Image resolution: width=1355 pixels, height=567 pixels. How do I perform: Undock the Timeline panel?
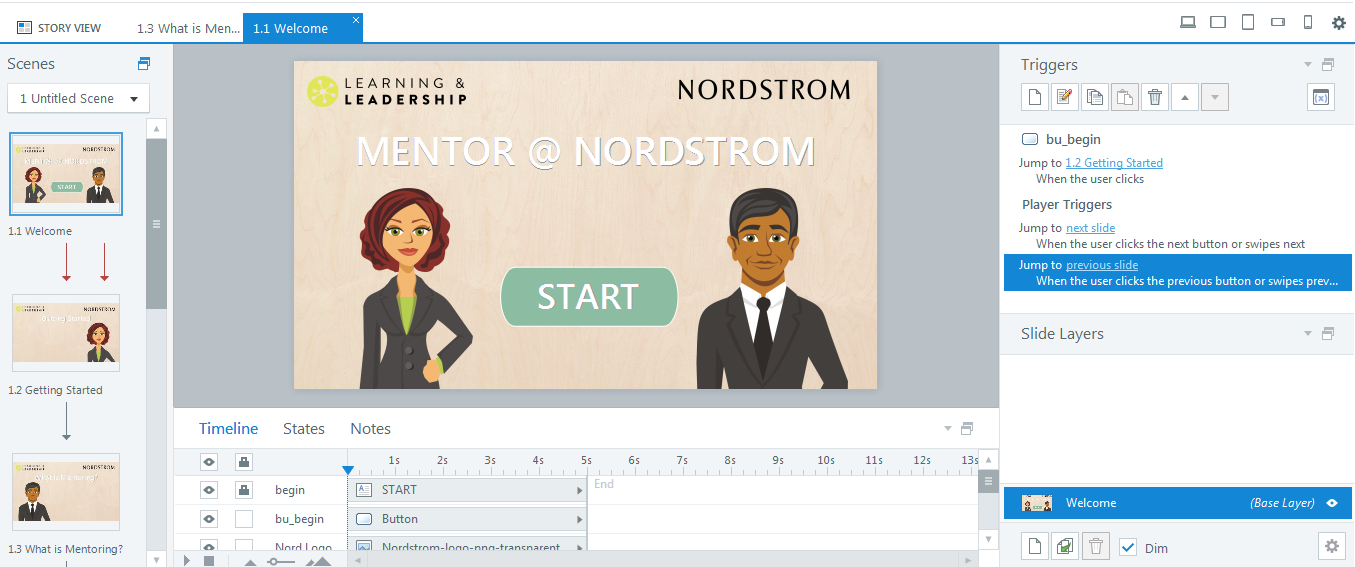[x=967, y=428]
